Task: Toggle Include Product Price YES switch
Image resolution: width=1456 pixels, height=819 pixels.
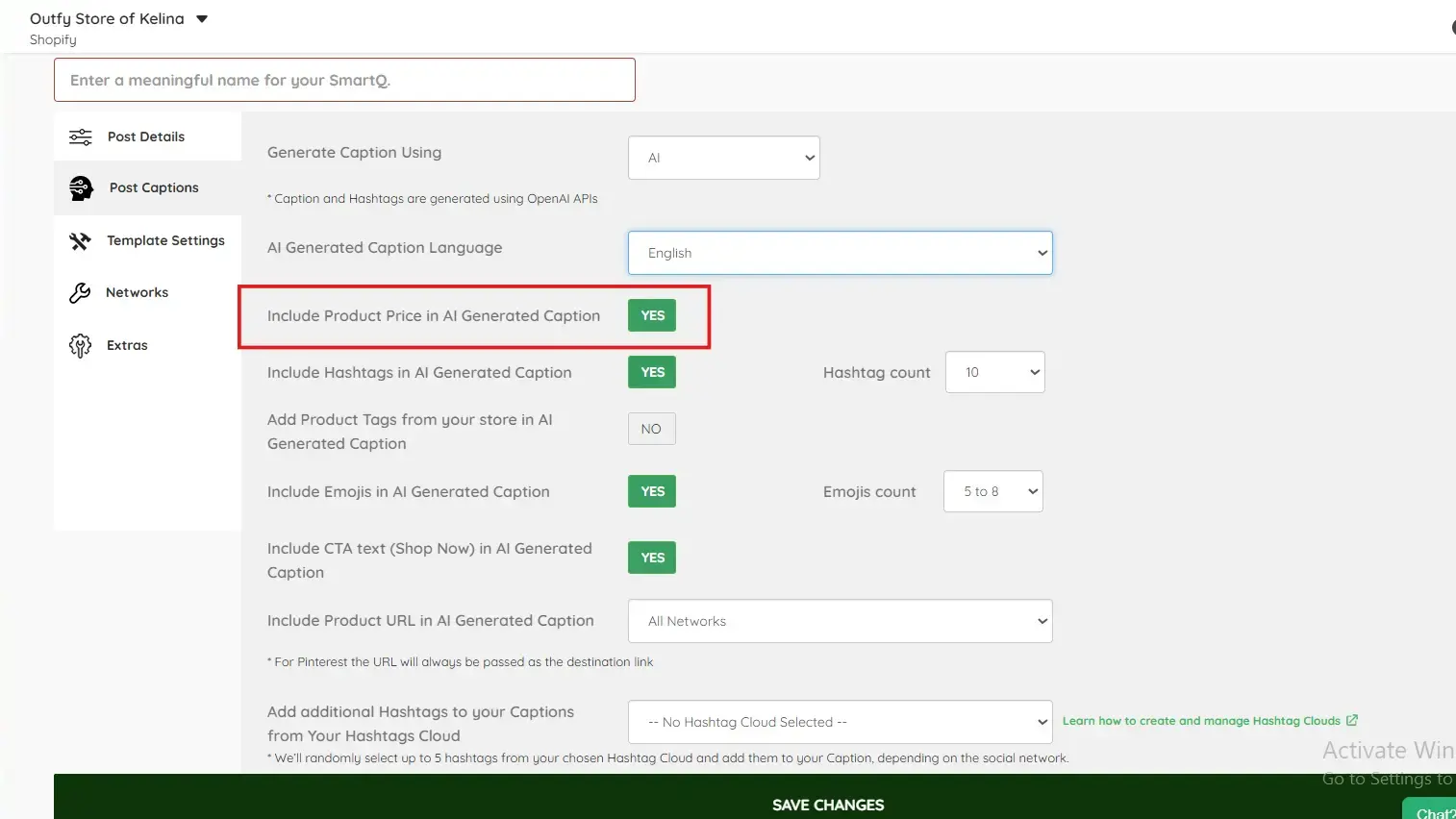Action: (x=652, y=315)
